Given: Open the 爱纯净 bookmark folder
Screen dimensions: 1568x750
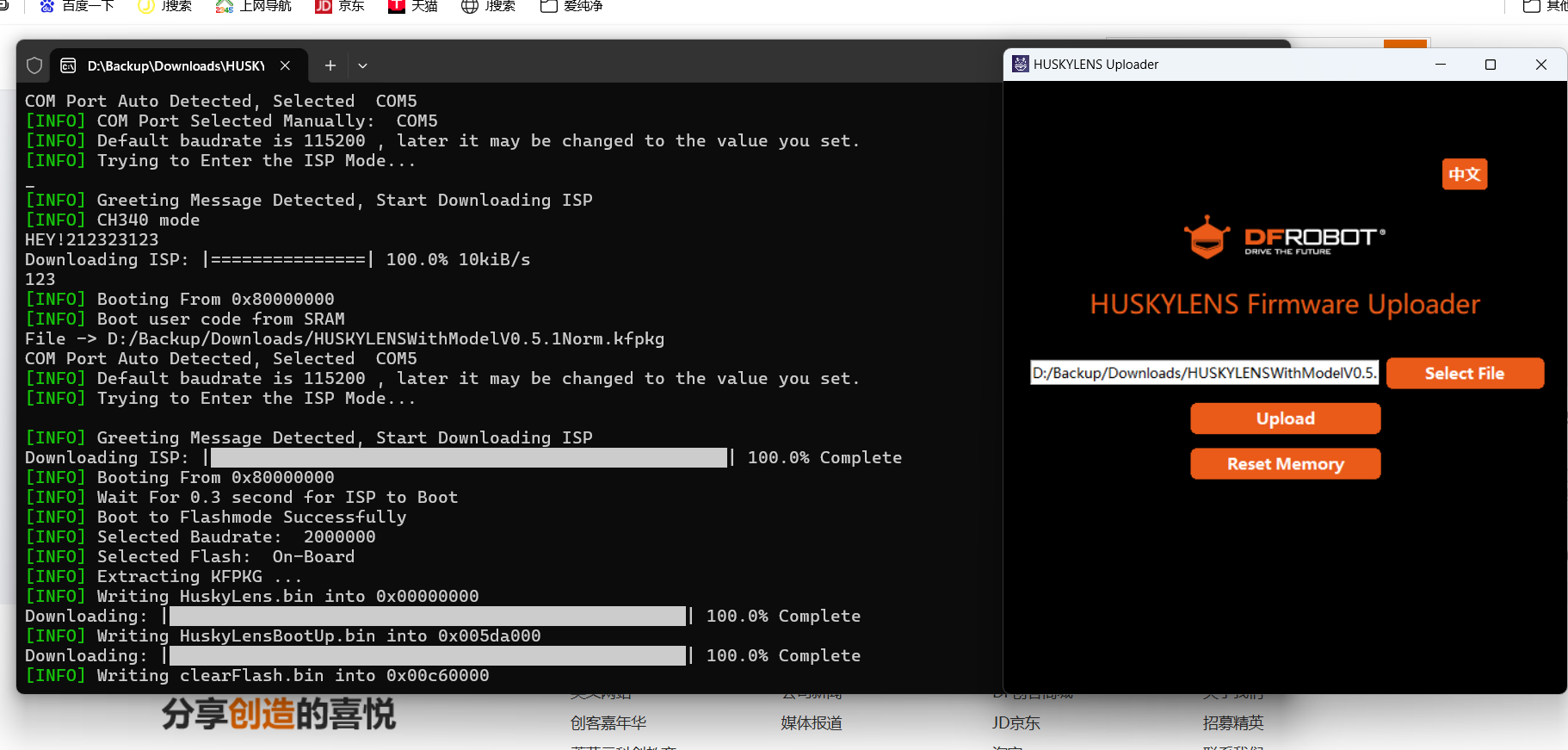Looking at the screenshot, I should pyautogui.click(x=571, y=6).
